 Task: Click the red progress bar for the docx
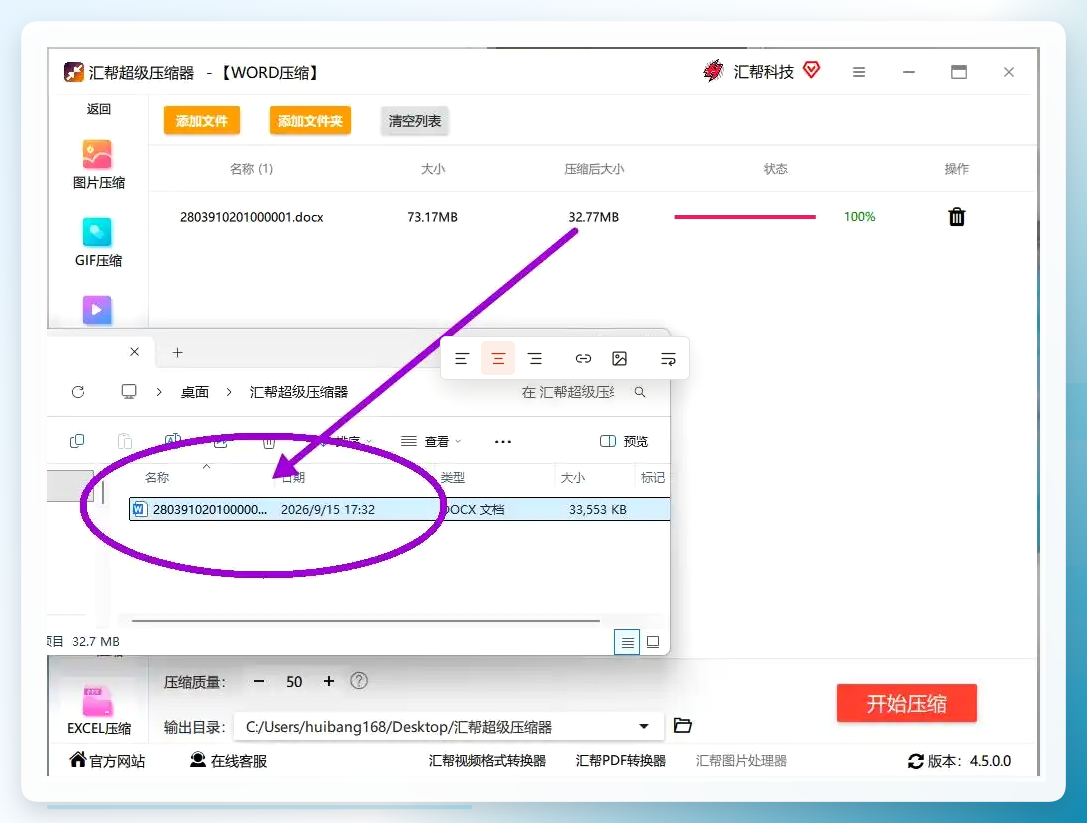[745, 217]
